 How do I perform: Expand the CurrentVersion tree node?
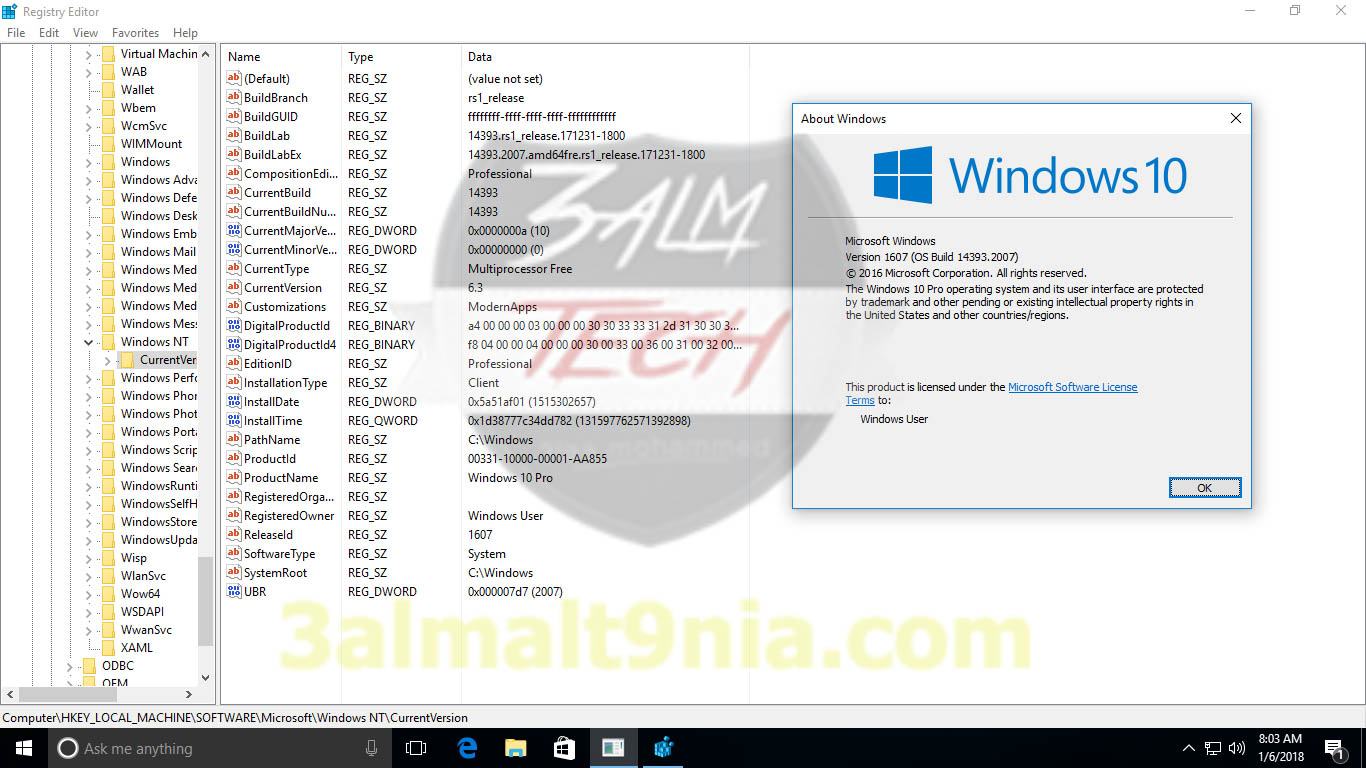point(108,360)
